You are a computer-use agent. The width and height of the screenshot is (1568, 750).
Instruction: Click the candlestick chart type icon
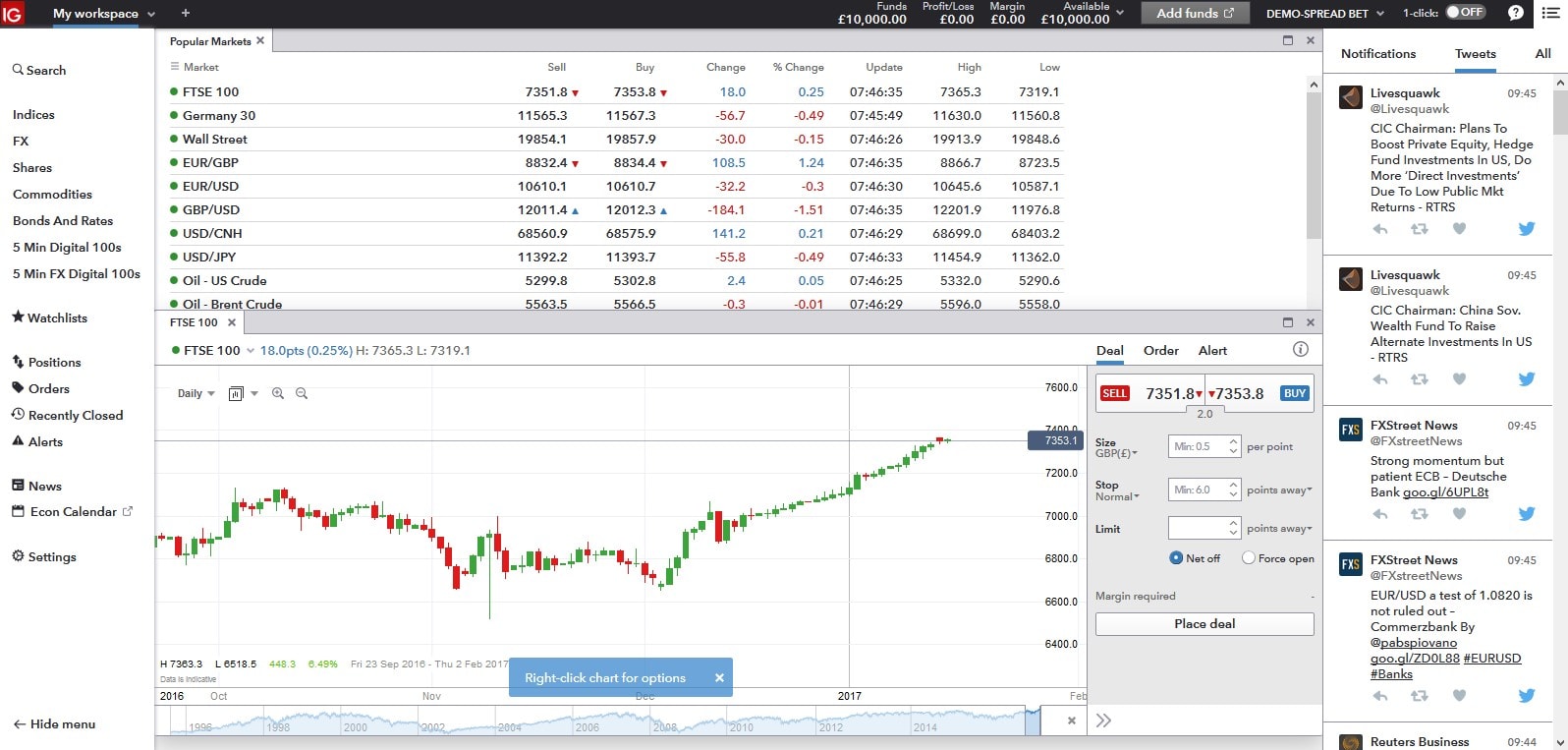236,393
